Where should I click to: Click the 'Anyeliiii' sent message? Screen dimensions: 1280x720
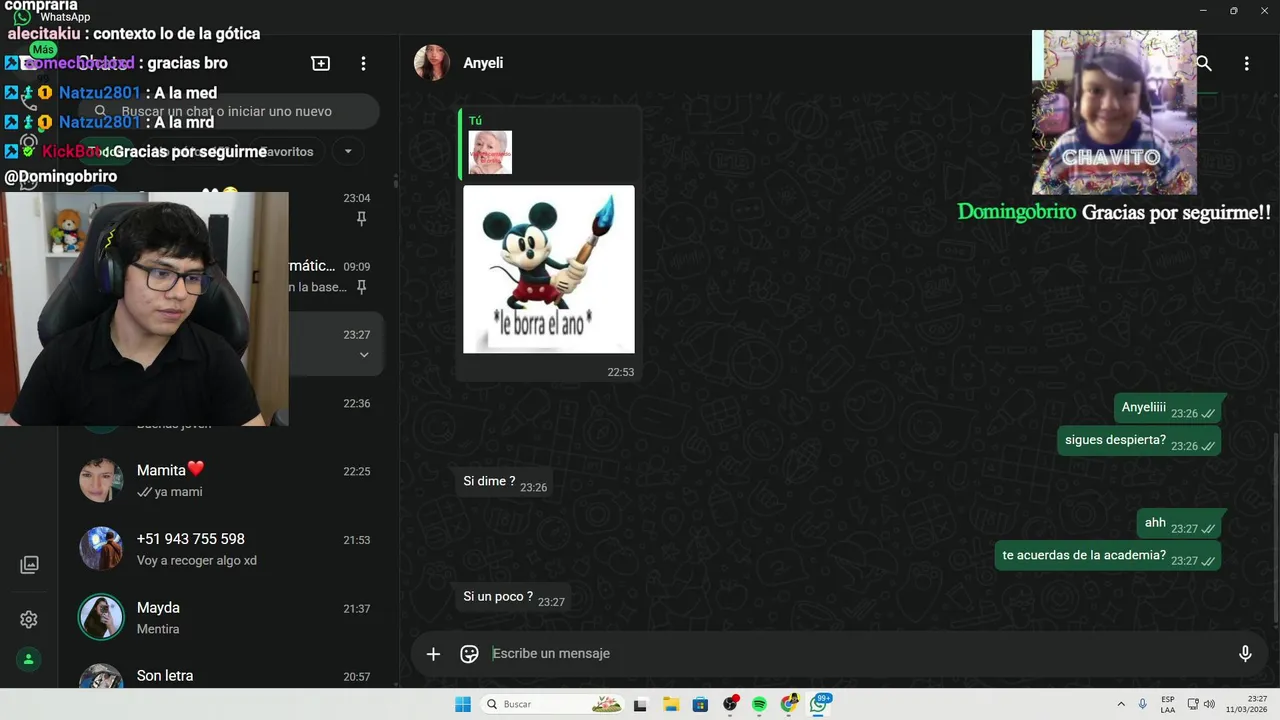click(1168, 408)
